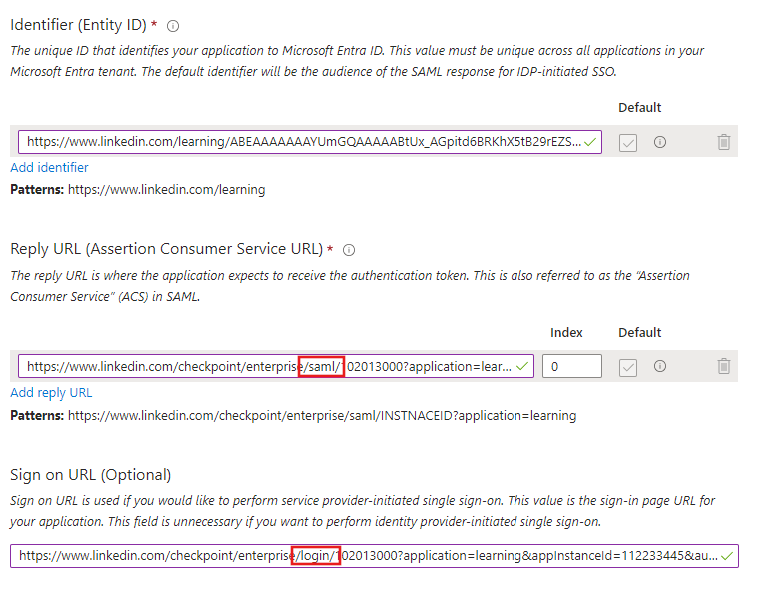Select the Identifier pattern text https://www.linkedin.com/learning
This screenshot has height=596, width=775.
(167, 190)
